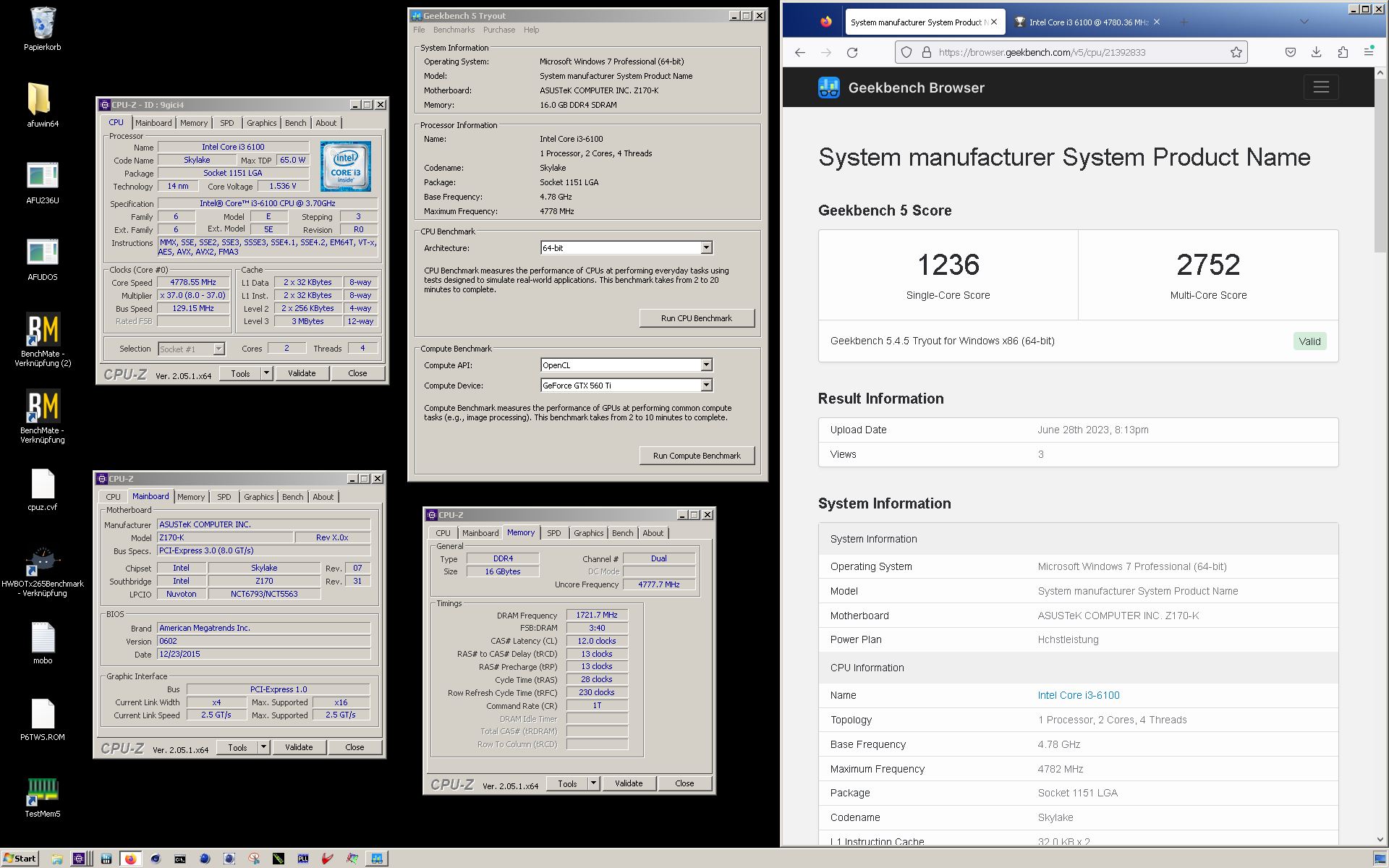
Task: Switch to SPD tab in CPU-Z 9gici4 window
Action: coord(226,123)
